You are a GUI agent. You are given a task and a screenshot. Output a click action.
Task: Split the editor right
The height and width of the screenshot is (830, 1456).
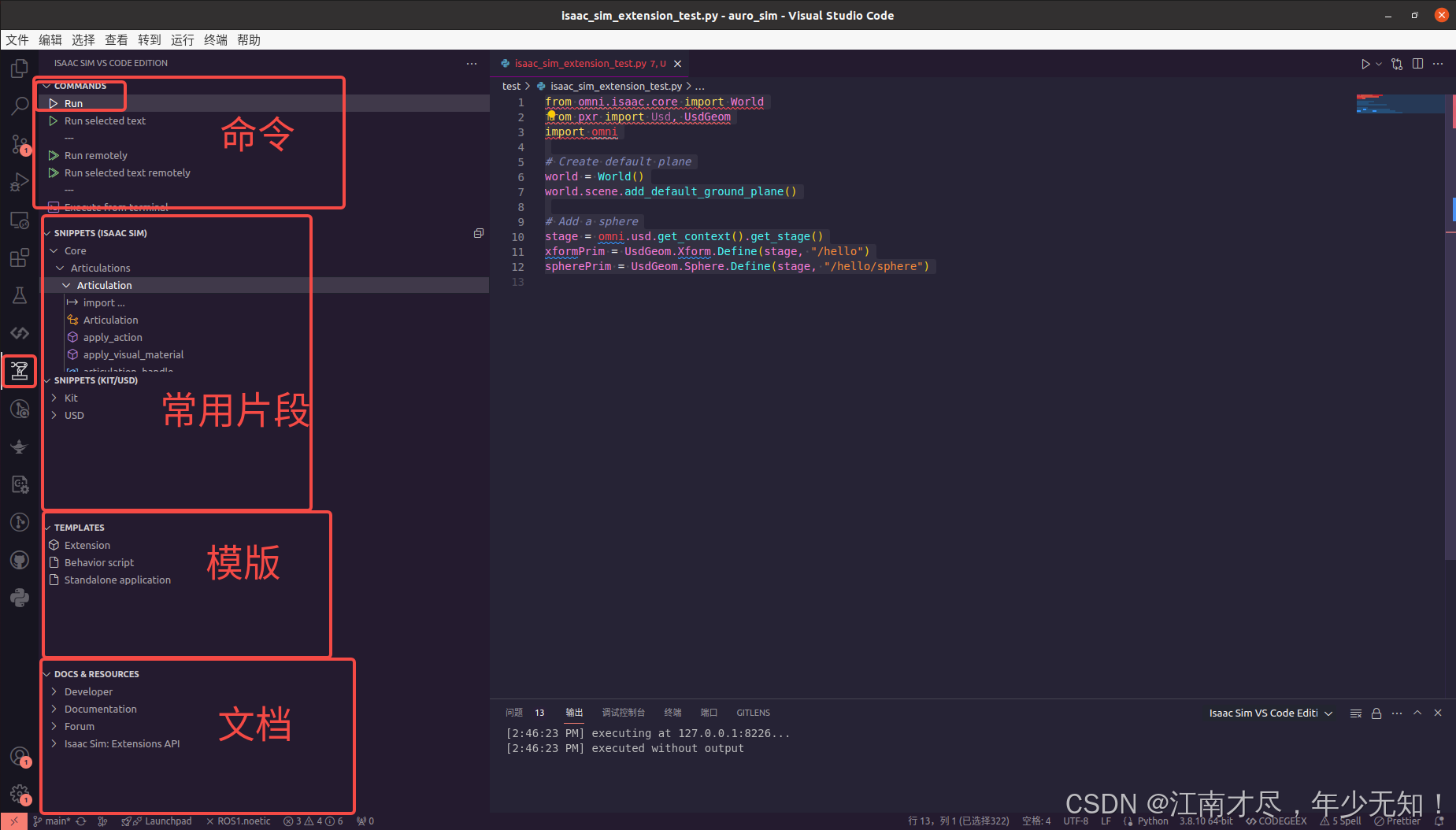pos(1417,64)
